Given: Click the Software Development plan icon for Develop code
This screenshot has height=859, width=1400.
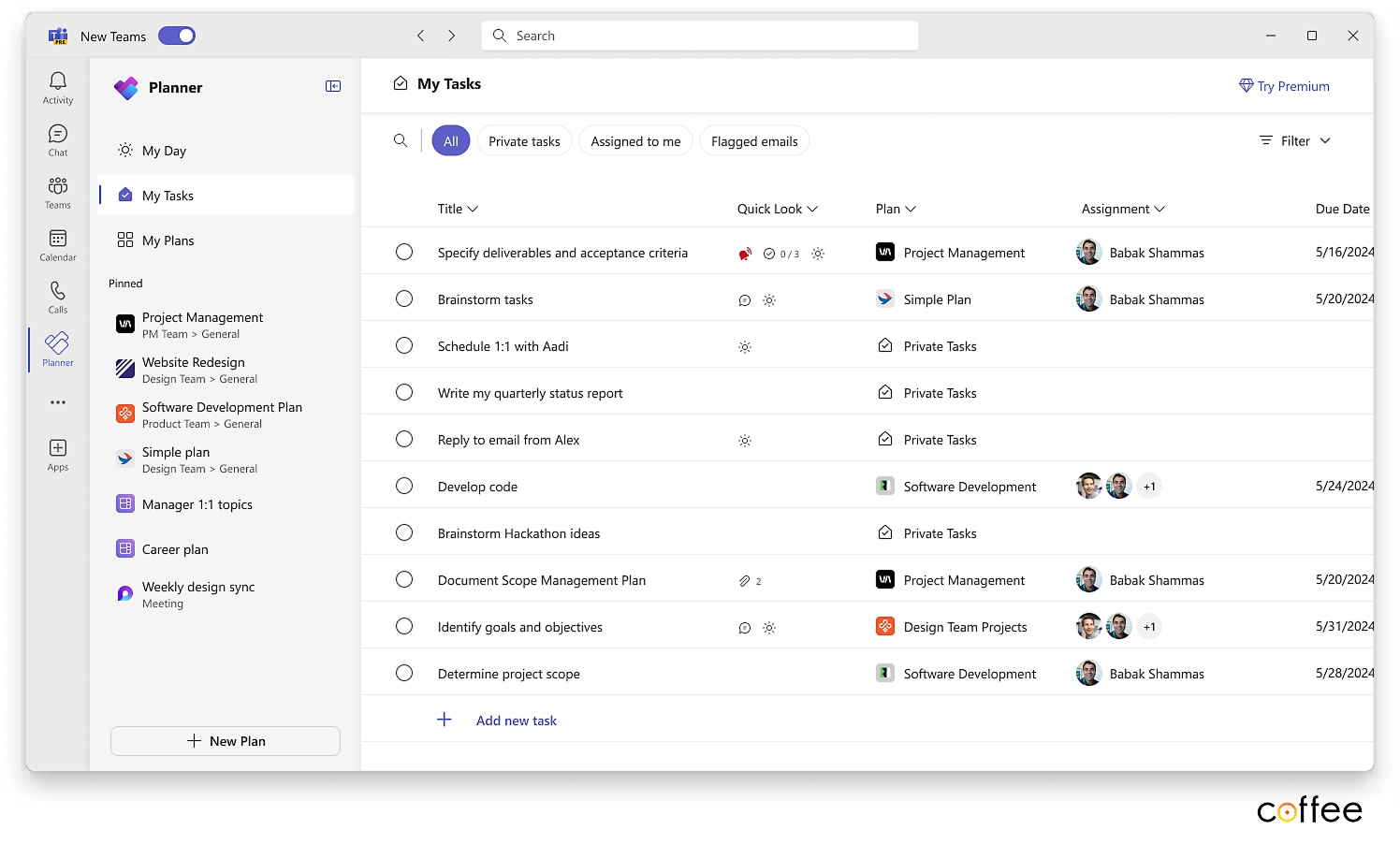Looking at the screenshot, I should coord(885,486).
